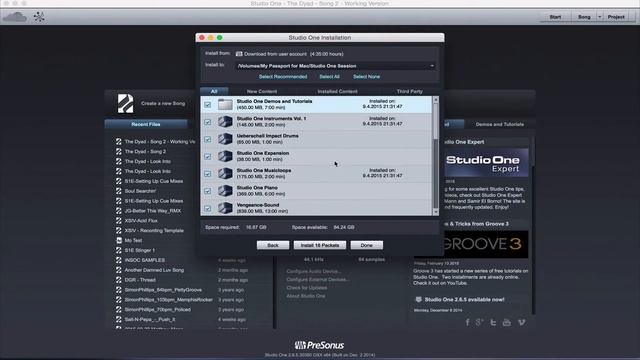The width and height of the screenshot is (640, 360).
Task: Open recent file The Dyad - Song 2
Action: [x=145, y=151]
